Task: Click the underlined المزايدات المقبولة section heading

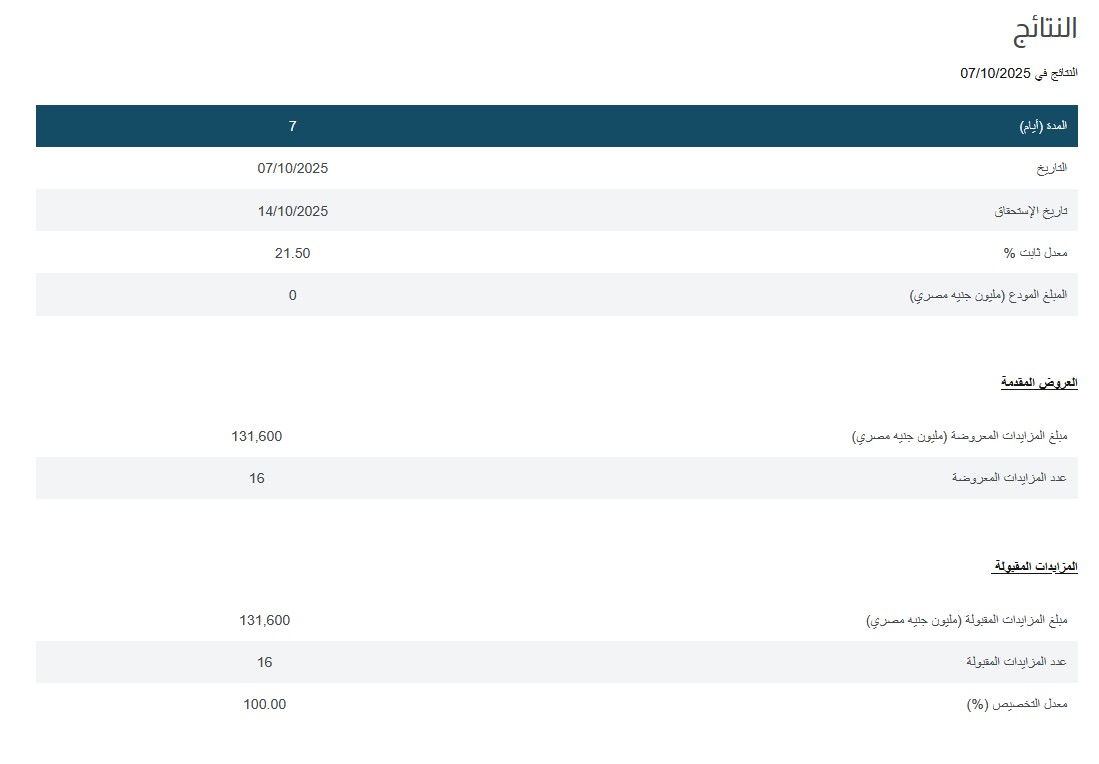Action: (1034, 567)
